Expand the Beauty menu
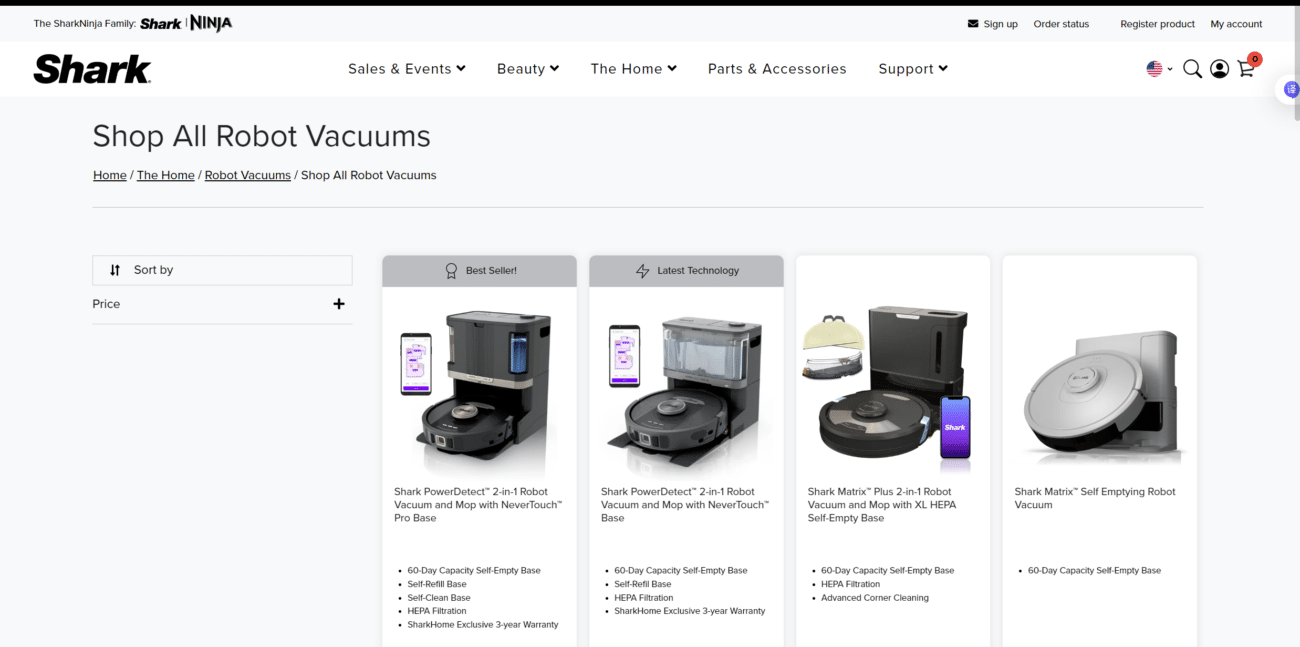Image resolution: width=1300 pixels, height=647 pixels. coord(527,69)
